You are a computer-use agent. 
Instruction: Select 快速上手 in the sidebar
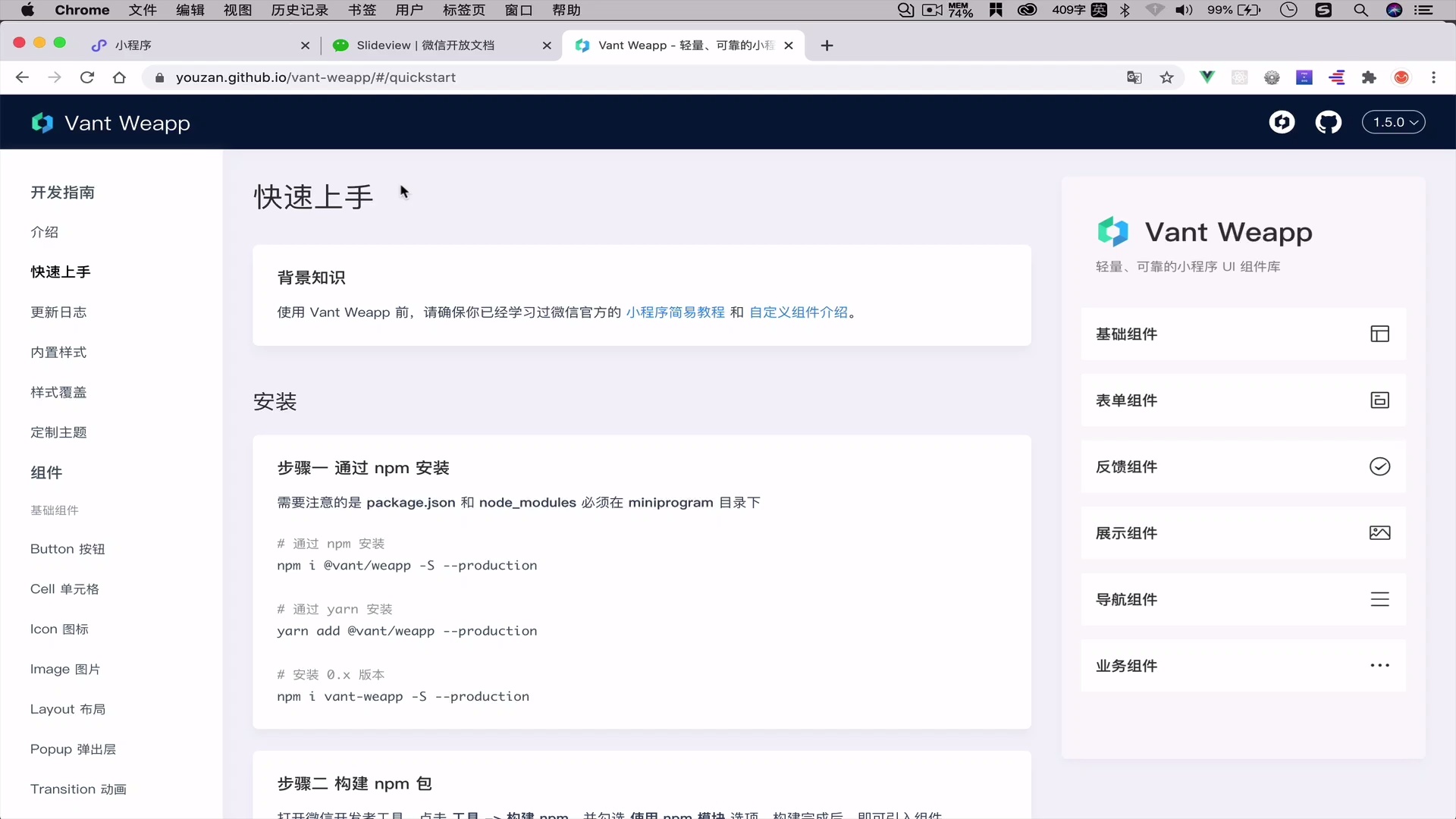[x=61, y=271]
